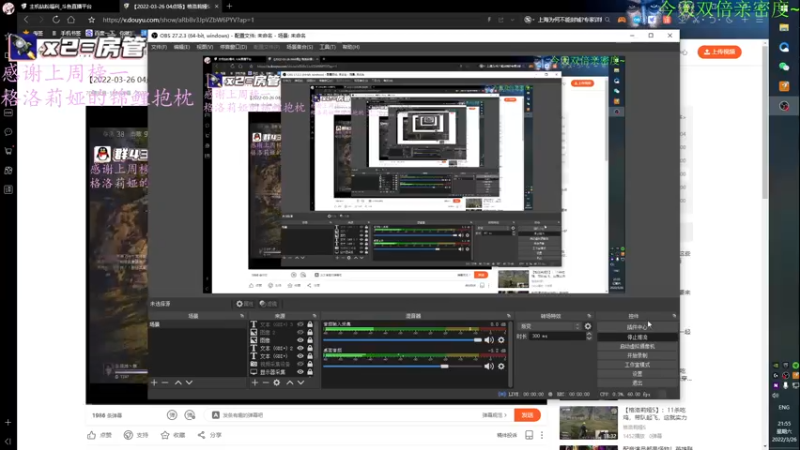Pop out the Scene Transitions dock panel
Image resolution: width=800 pixels, height=450 pixels.
coord(589,316)
